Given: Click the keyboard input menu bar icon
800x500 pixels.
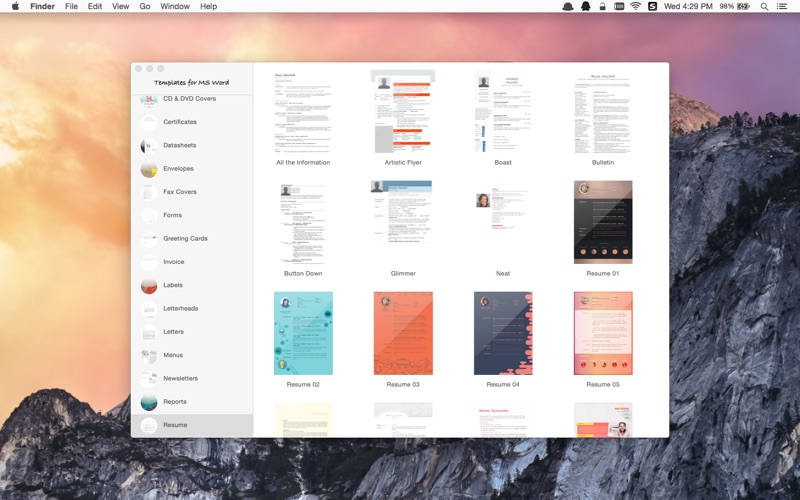Looking at the screenshot, I should pos(619,6).
